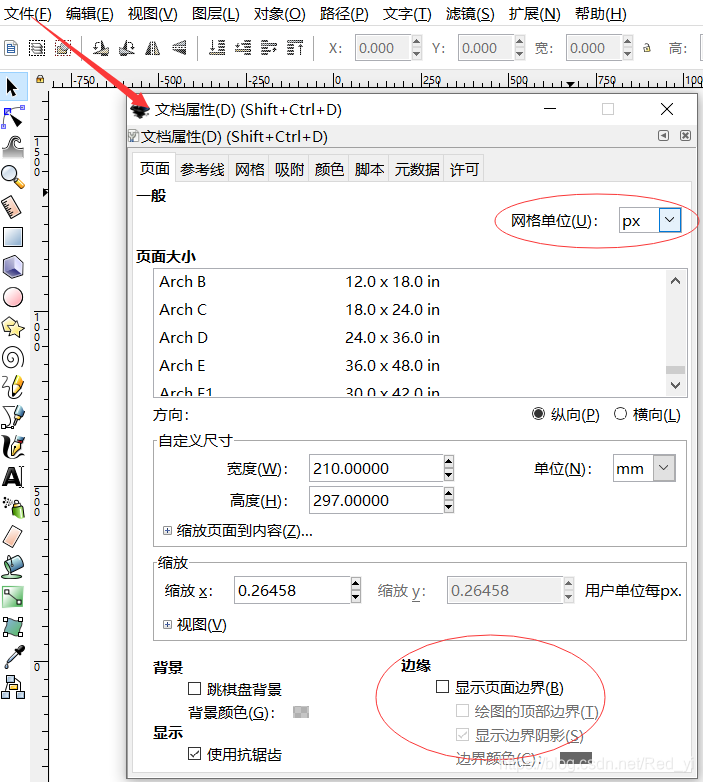Select Arch C 18.0 x 24.0 in row

(x=409, y=310)
